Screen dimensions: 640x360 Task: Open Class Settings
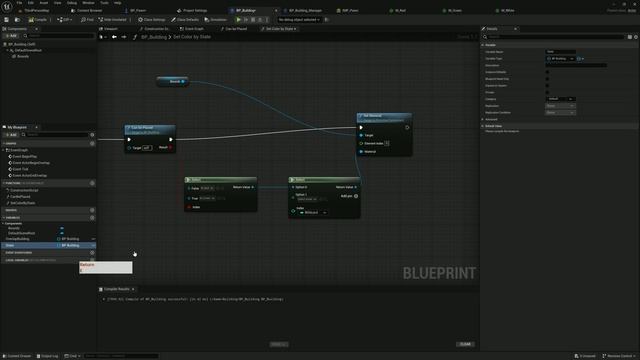click(x=152, y=20)
